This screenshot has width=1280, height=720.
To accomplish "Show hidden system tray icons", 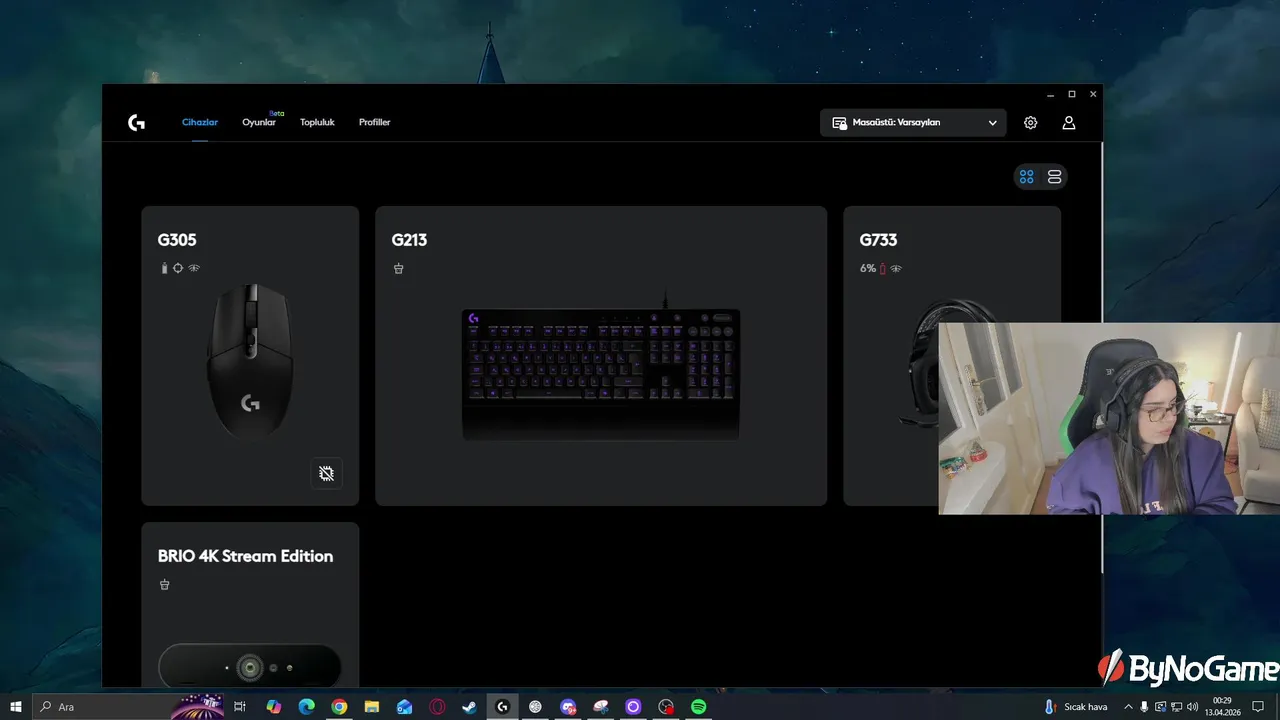I will pos(1129,707).
